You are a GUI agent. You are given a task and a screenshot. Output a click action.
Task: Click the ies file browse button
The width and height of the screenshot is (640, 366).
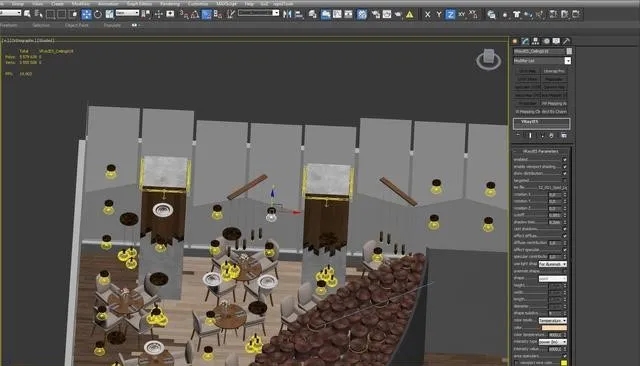pos(552,187)
